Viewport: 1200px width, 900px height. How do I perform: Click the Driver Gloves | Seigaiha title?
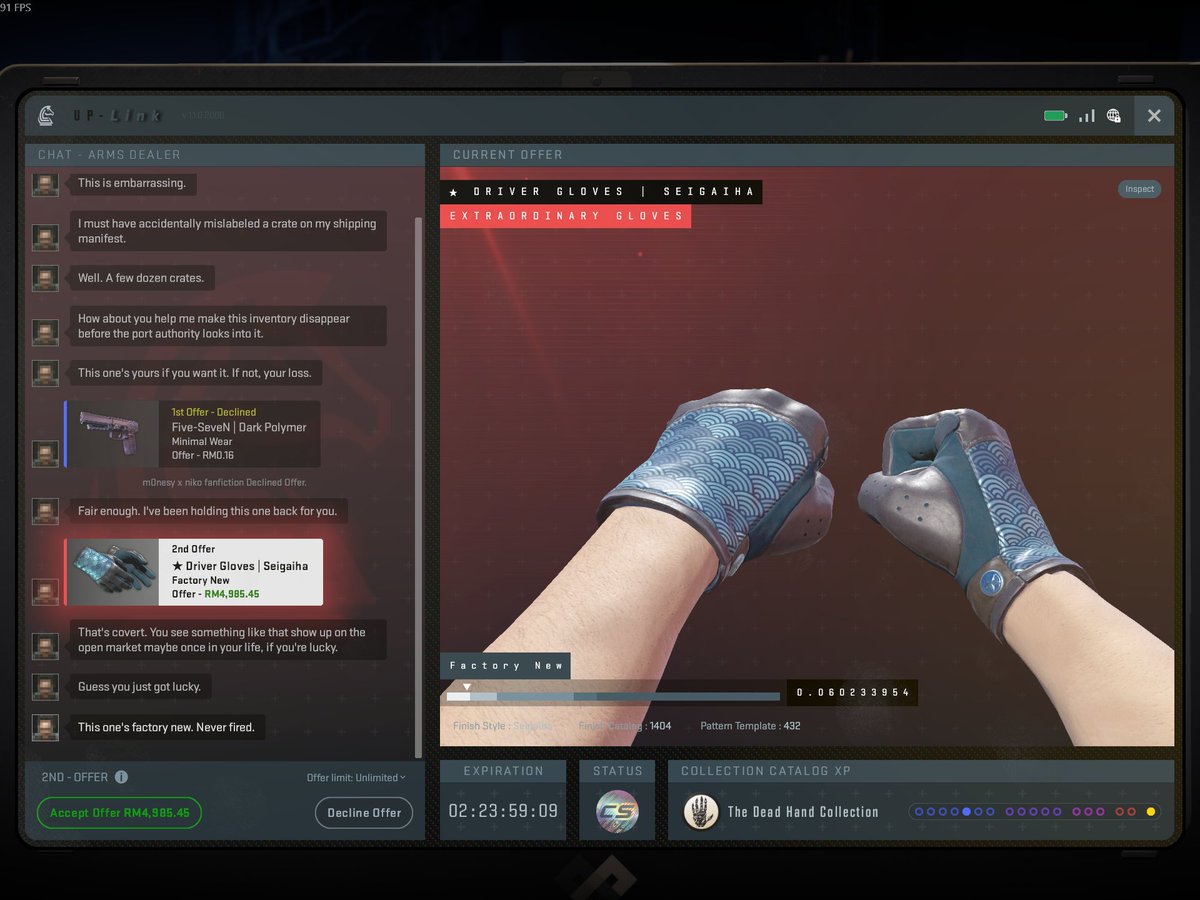(x=601, y=191)
